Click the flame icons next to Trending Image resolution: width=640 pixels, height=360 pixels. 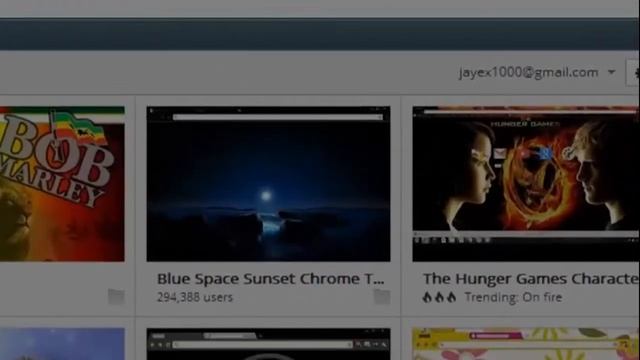439,297
